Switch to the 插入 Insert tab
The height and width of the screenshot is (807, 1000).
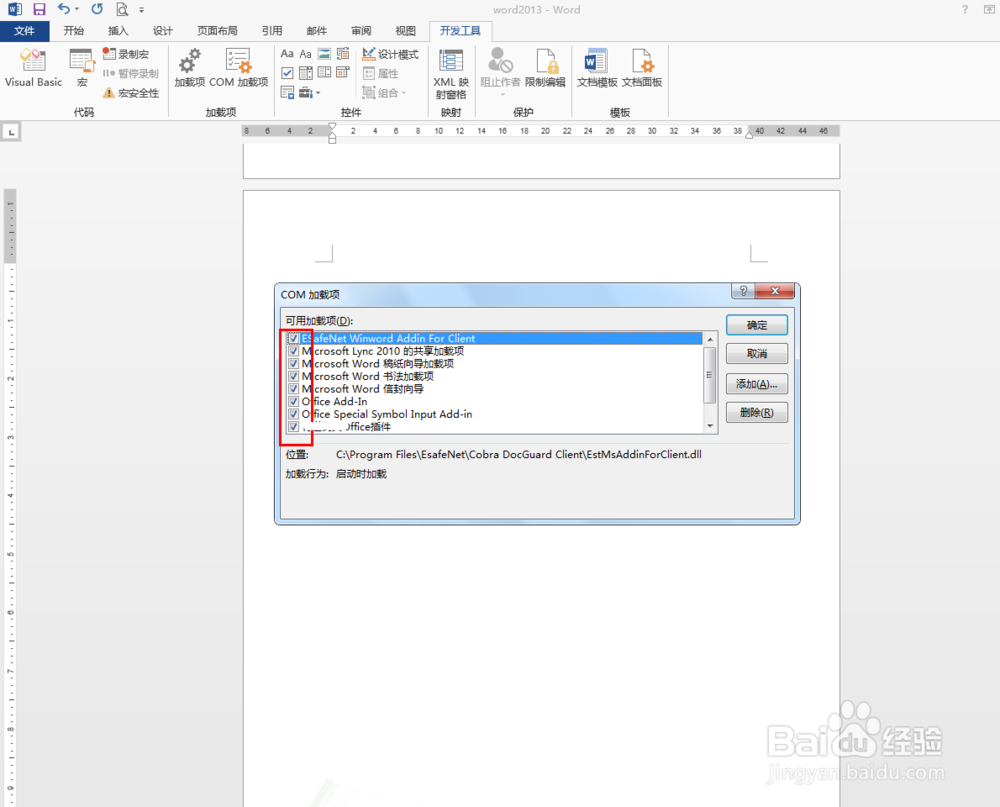click(118, 31)
